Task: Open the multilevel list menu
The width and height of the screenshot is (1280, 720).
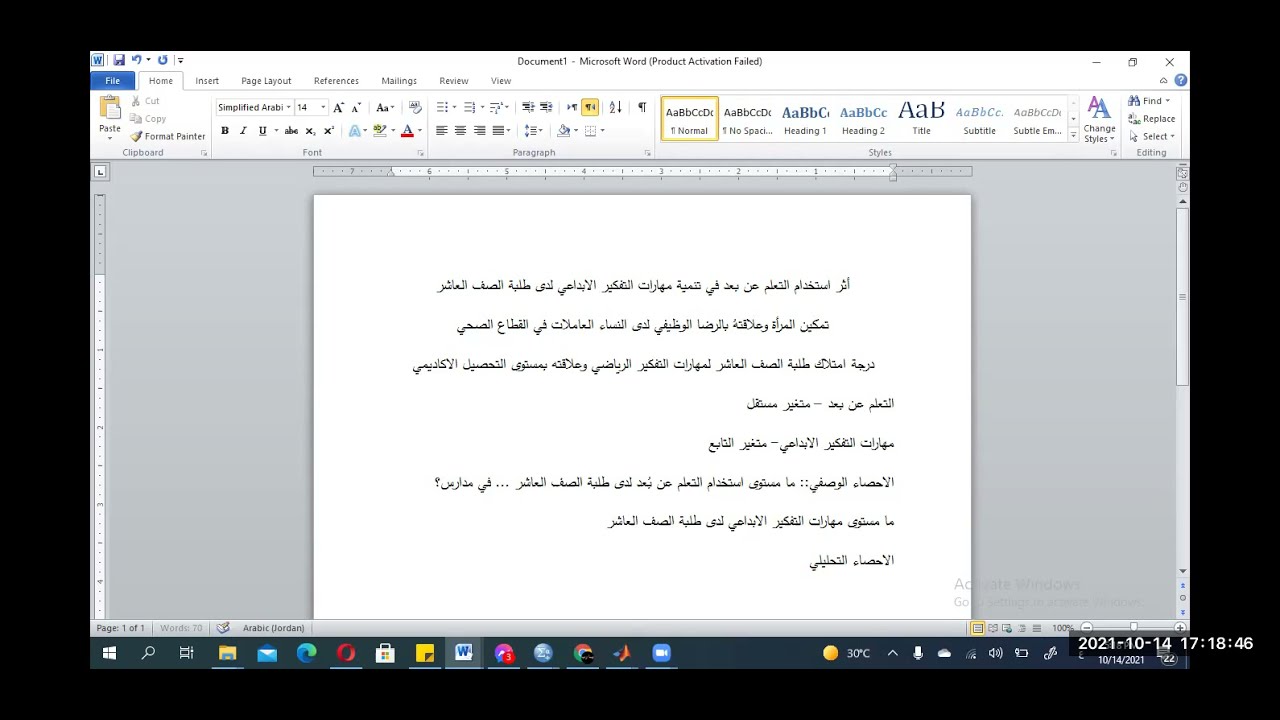Action: pyautogui.click(x=497, y=107)
